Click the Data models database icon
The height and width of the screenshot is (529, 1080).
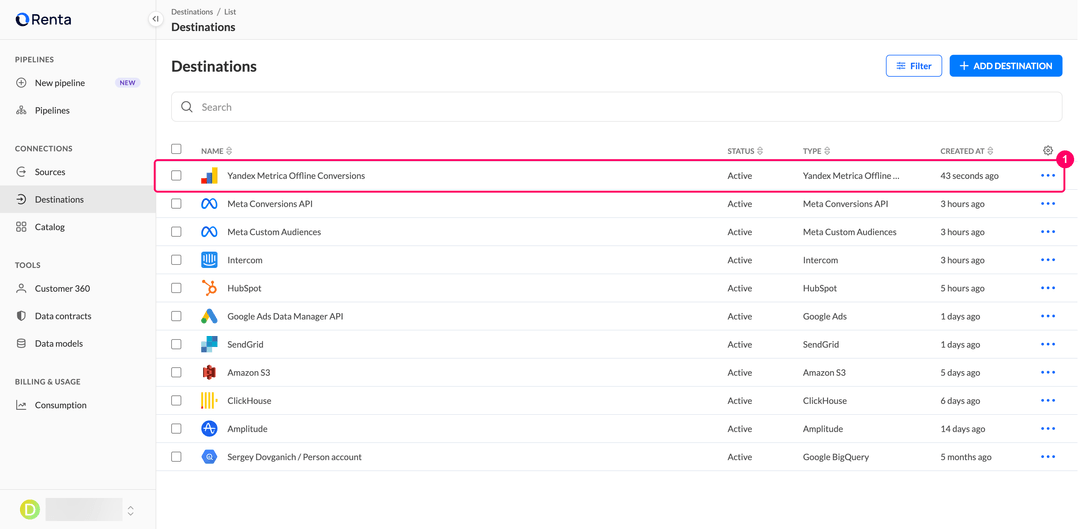pyautogui.click(x=21, y=343)
